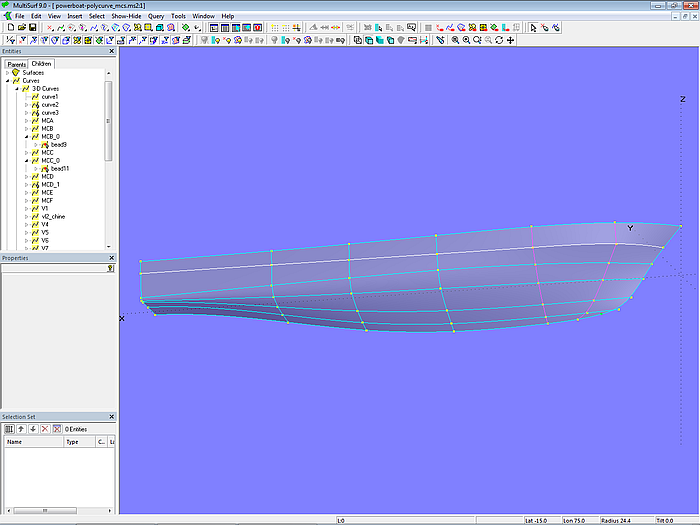Click the pin icon in Properties panel

(110, 268)
